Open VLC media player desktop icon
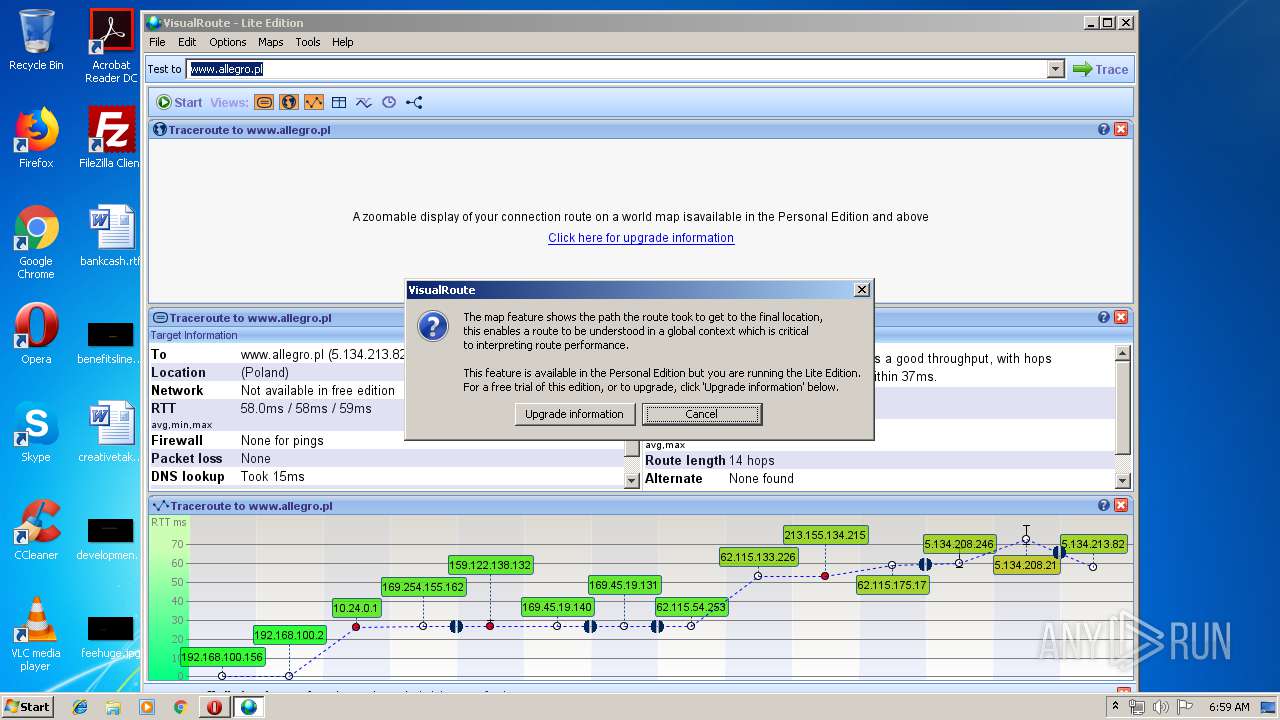 tap(36, 634)
